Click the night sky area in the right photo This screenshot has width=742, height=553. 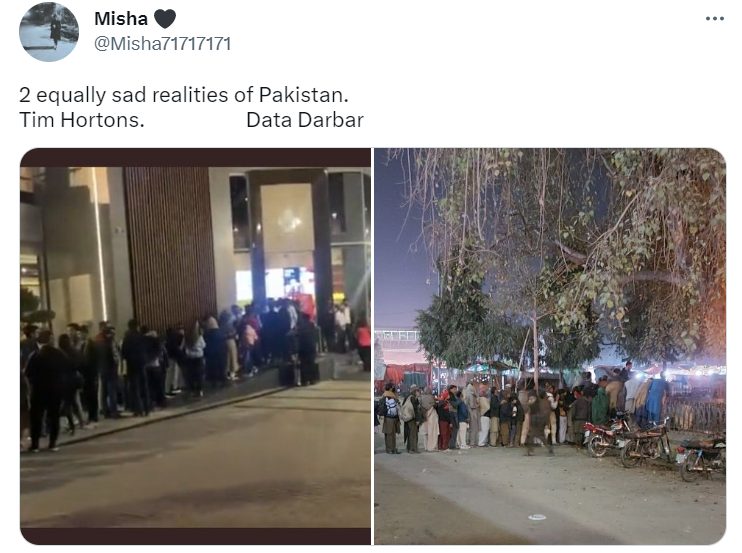click(400, 246)
